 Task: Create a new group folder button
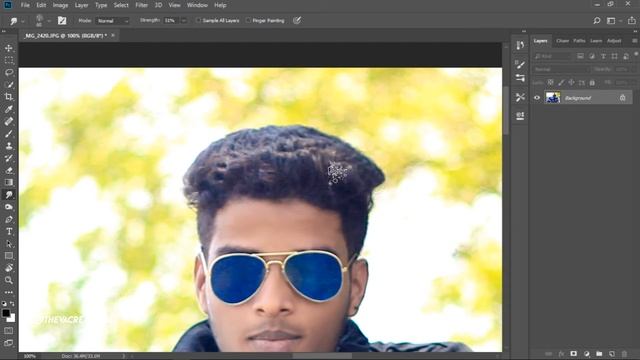pyautogui.click(x=599, y=353)
